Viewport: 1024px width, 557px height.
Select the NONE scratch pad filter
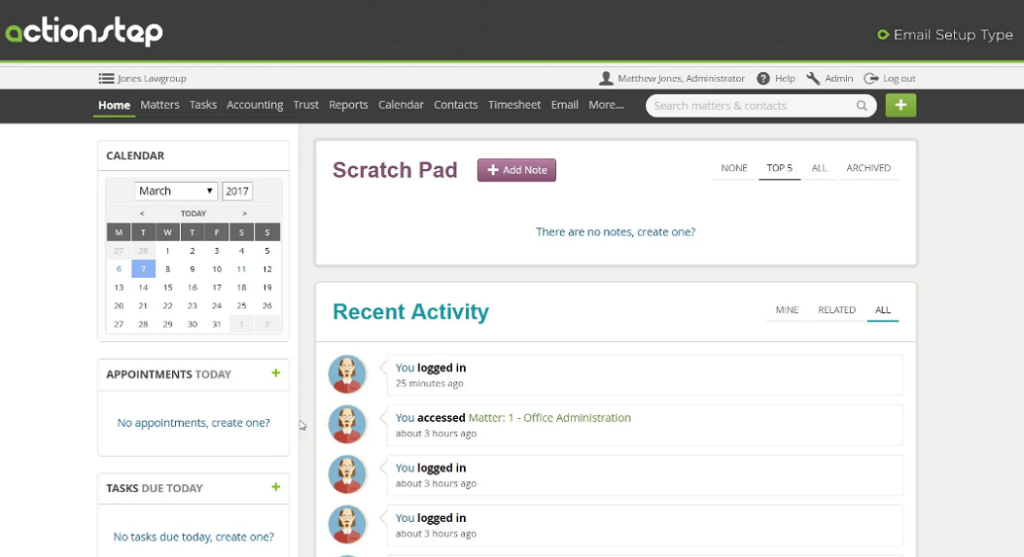tap(734, 168)
